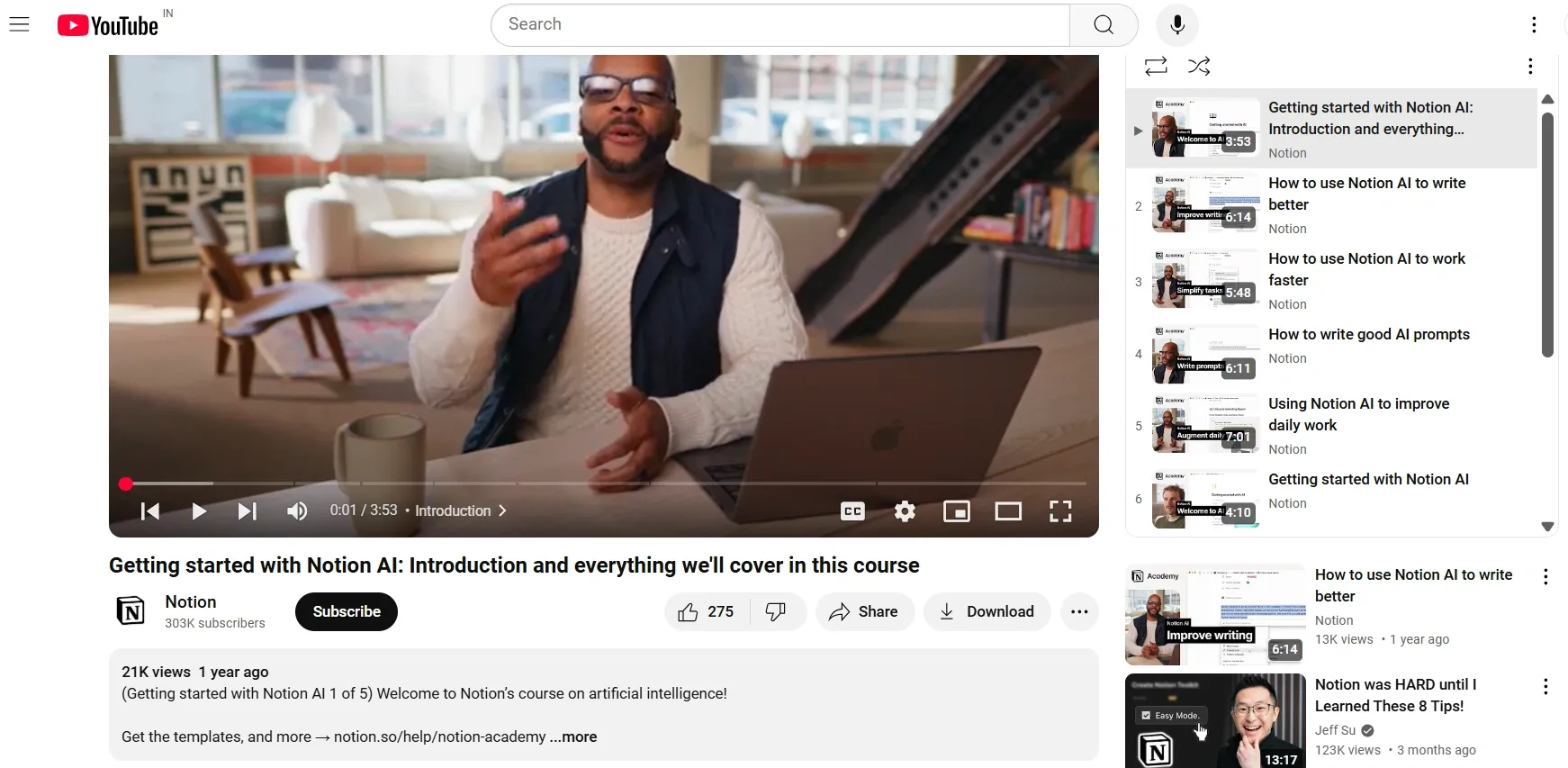The width and height of the screenshot is (1568, 768).
Task: Click the Share button
Action: point(864,612)
